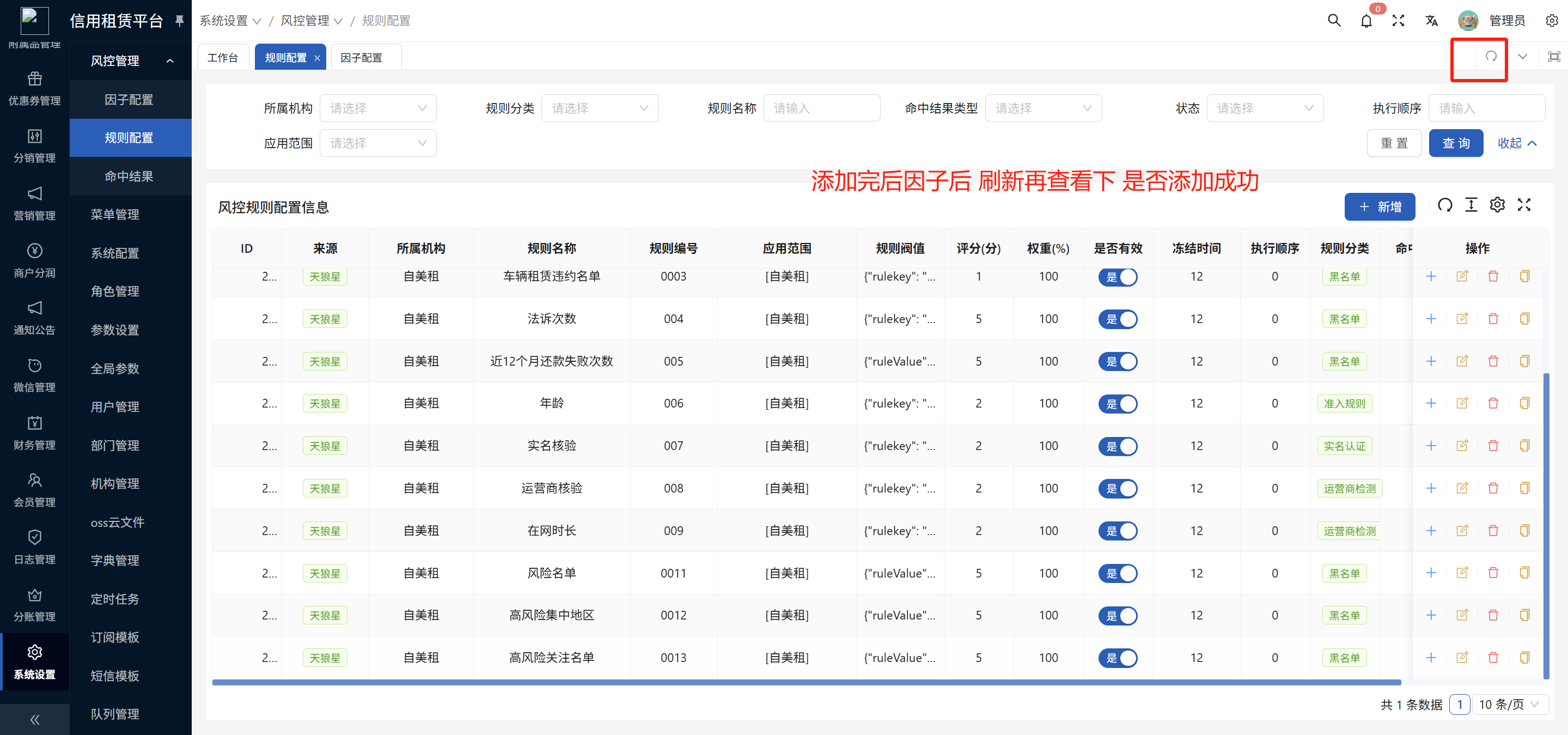
Task: Open 系统设置 breadcrumb dropdown
Action: click(230, 21)
